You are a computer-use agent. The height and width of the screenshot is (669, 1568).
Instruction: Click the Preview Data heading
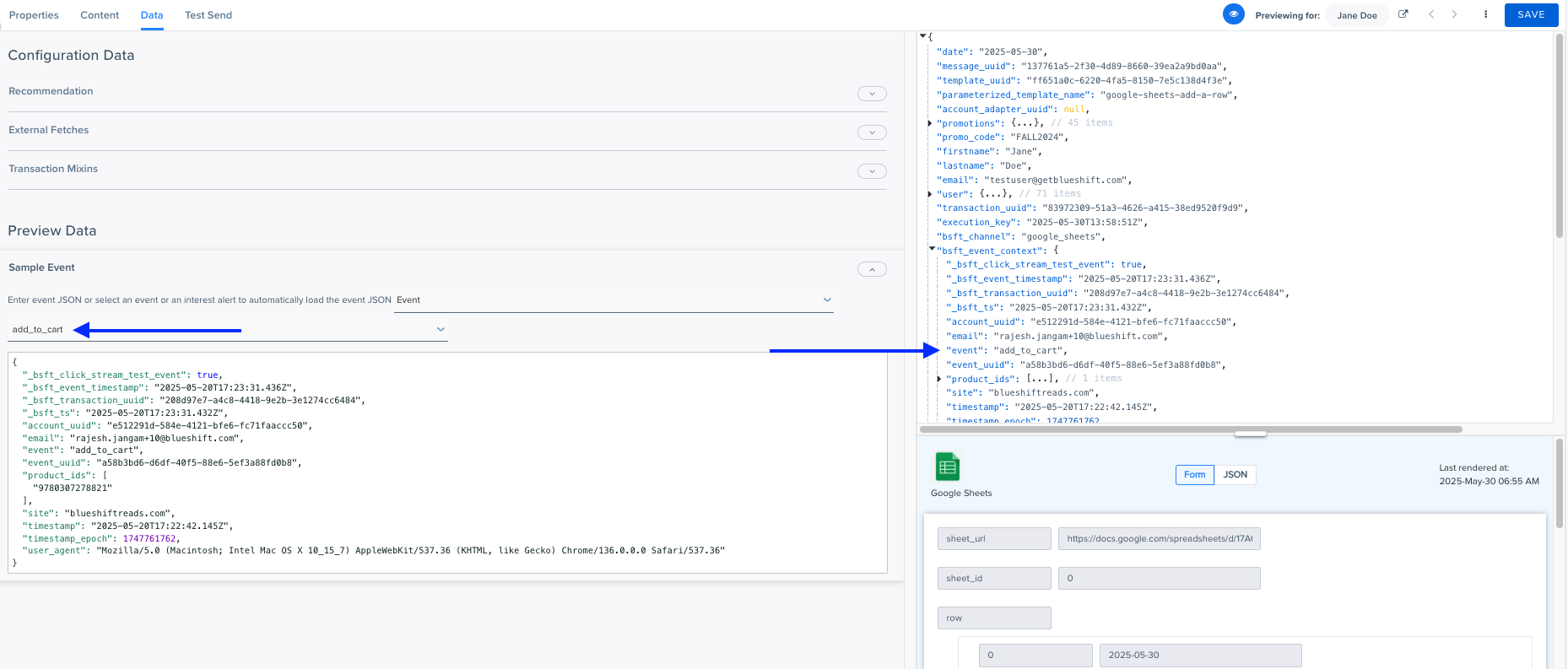52,230
